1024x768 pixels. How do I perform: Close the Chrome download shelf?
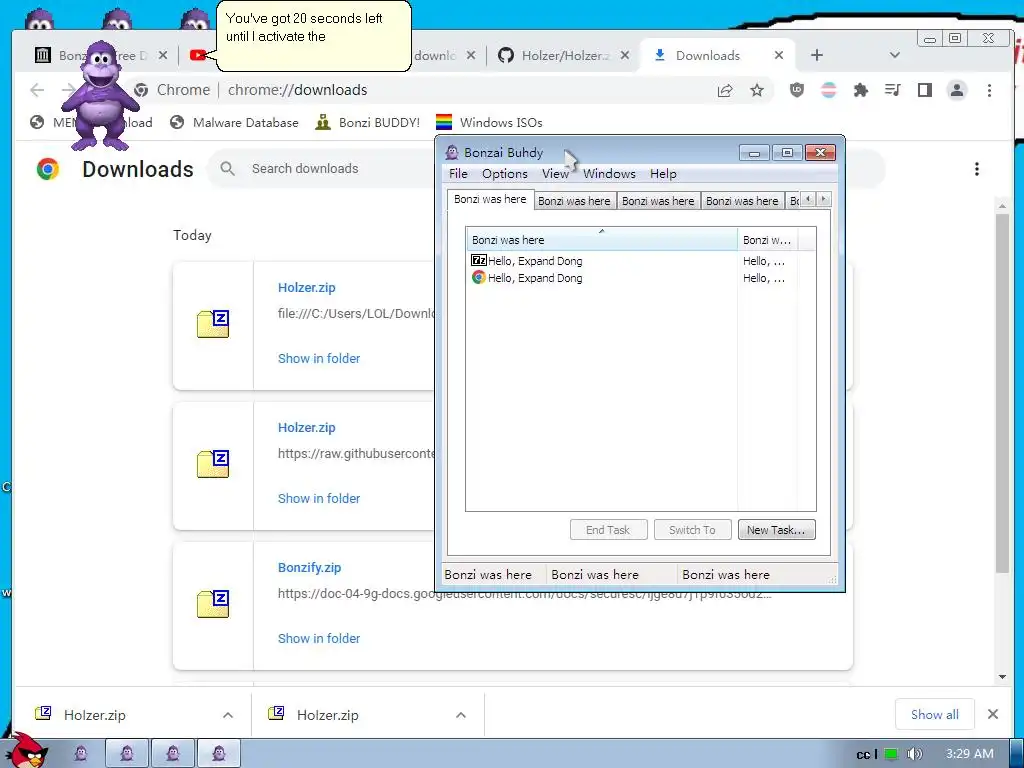click(x=993, y=714)
